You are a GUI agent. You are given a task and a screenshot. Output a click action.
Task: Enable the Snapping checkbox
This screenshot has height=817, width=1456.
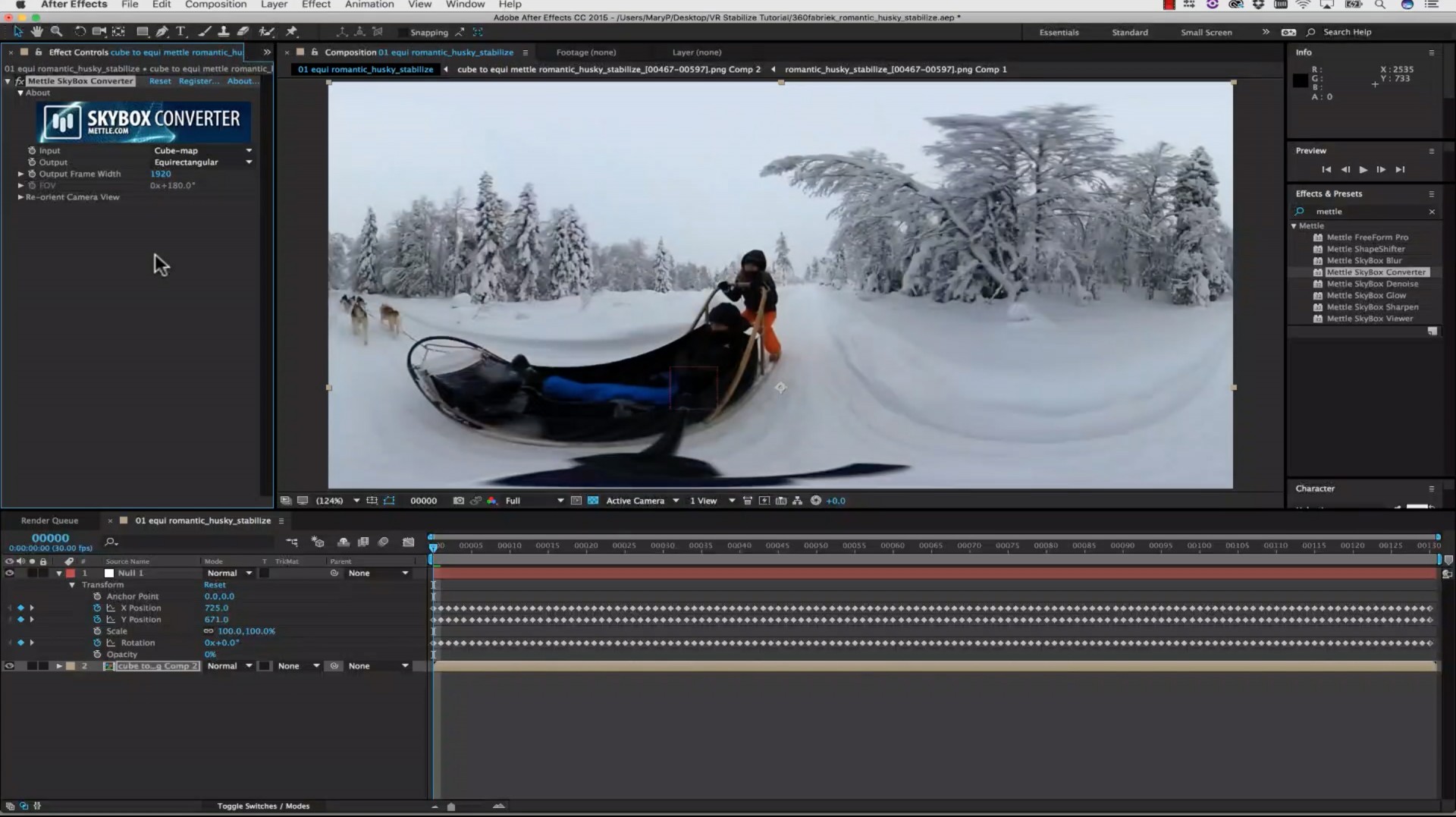click(403, 33)
